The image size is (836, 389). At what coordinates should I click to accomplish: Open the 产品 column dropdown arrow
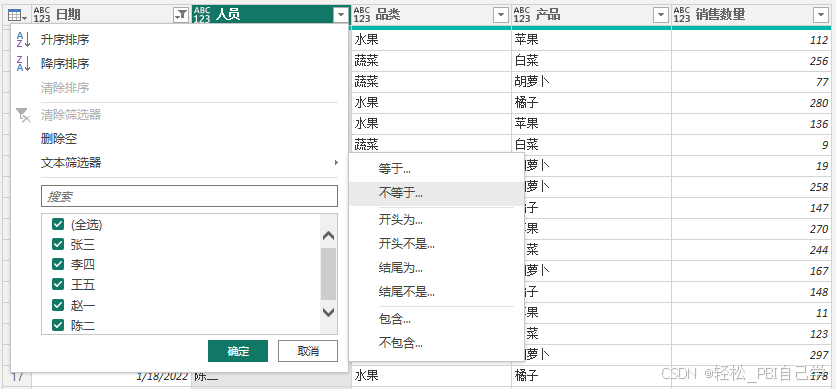click(x=661, y=16)
